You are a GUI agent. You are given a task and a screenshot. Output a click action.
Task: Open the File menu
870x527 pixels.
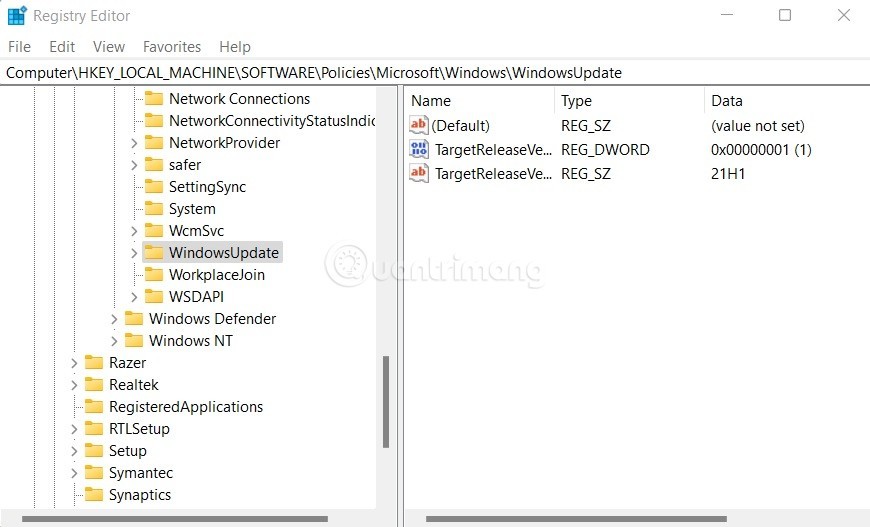tap(19, 47)
